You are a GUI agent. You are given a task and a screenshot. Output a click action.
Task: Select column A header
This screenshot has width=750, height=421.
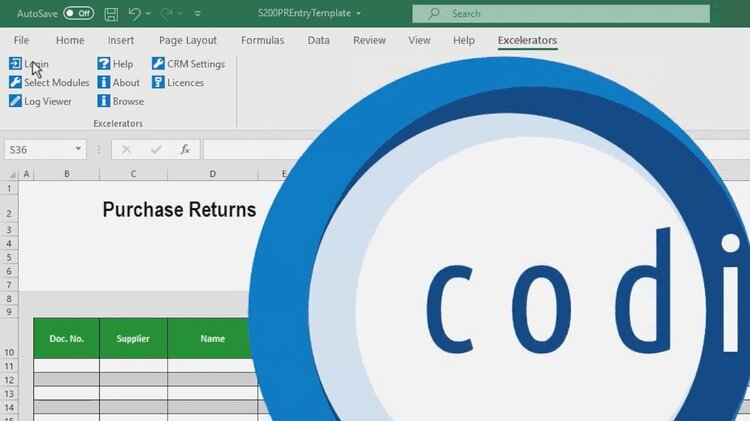tap(26, 174)
